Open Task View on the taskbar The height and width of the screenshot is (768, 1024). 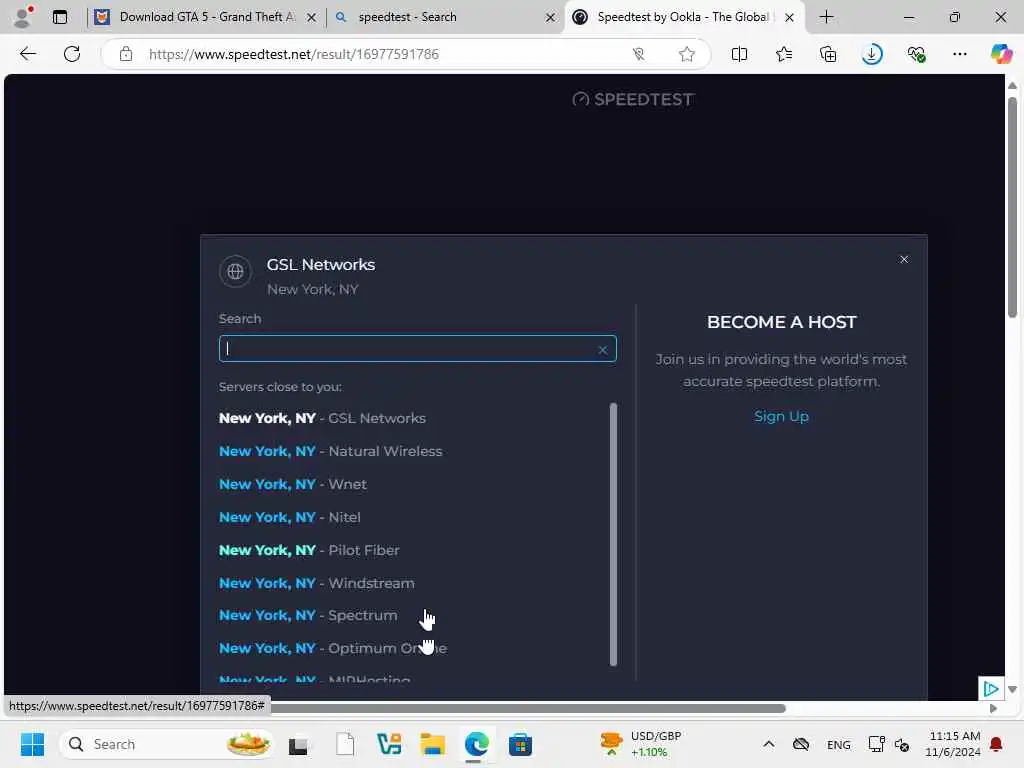298,744
